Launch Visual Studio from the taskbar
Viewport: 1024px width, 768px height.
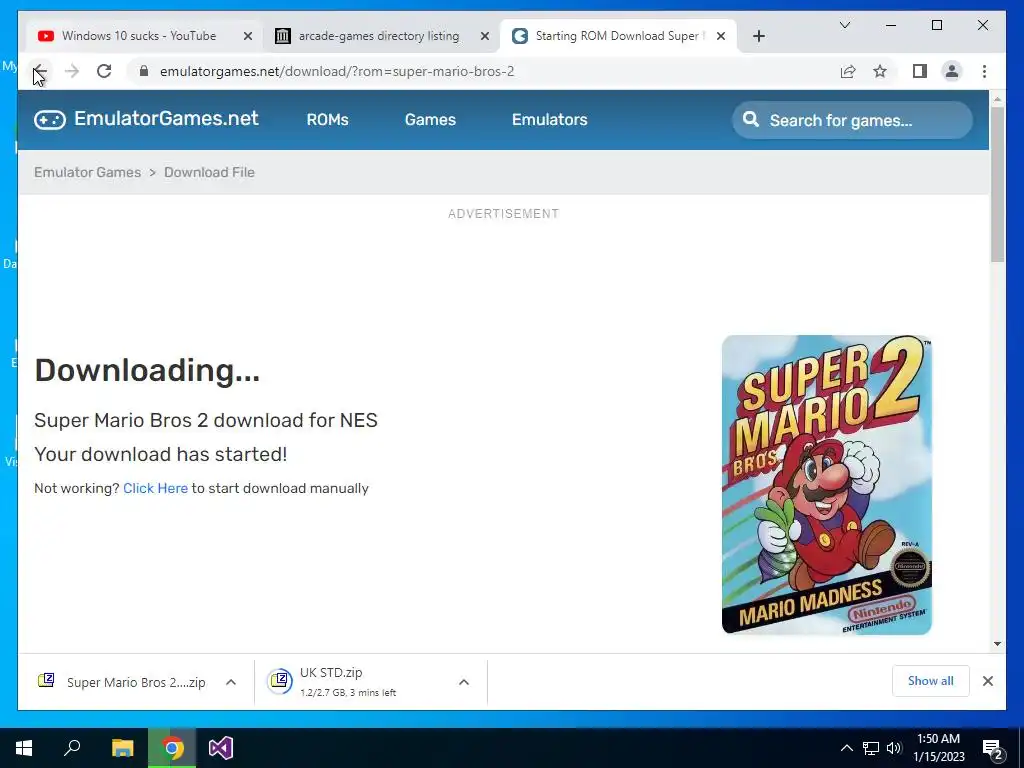click(221, 748)
